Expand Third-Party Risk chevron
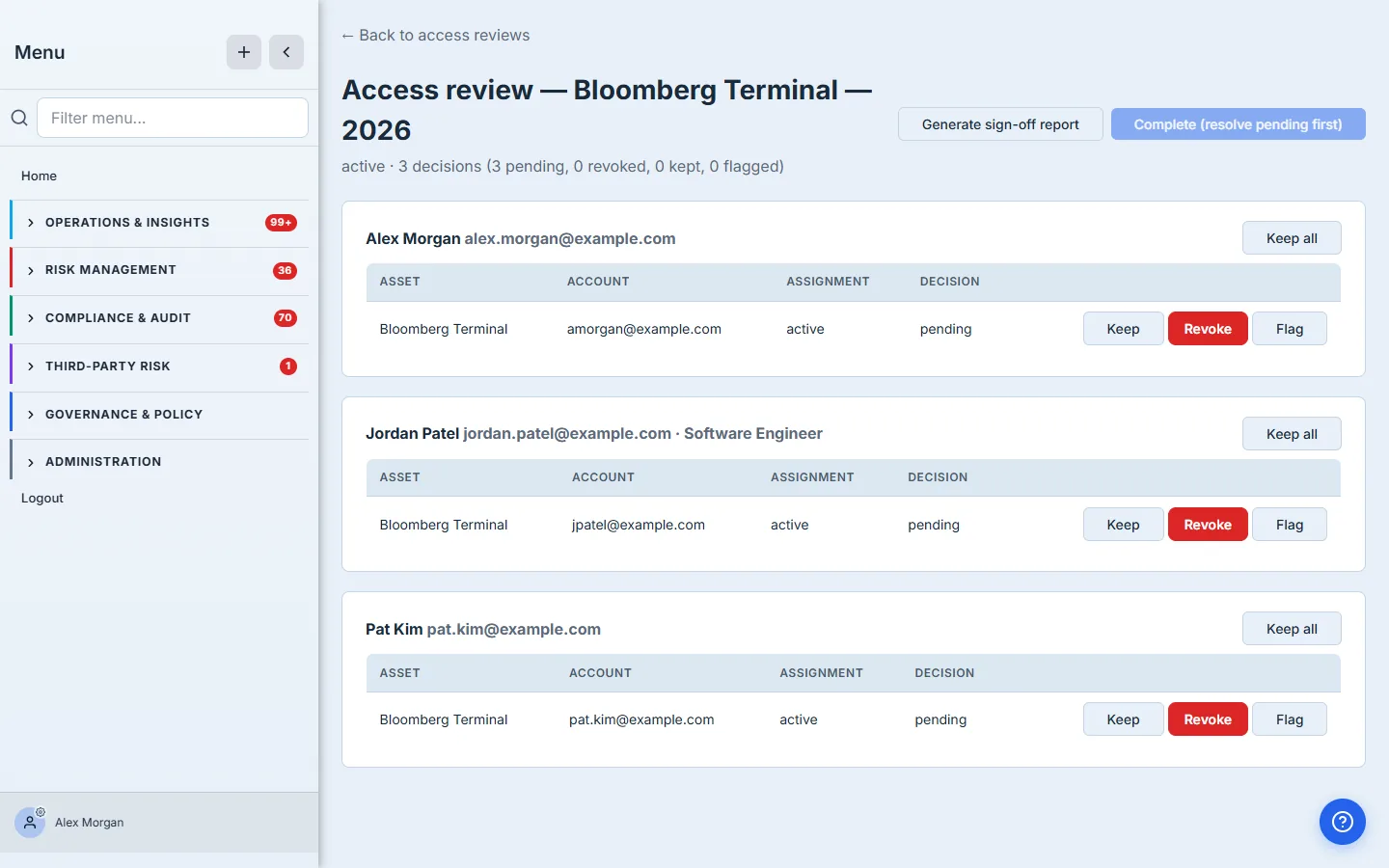 (31, 366)
